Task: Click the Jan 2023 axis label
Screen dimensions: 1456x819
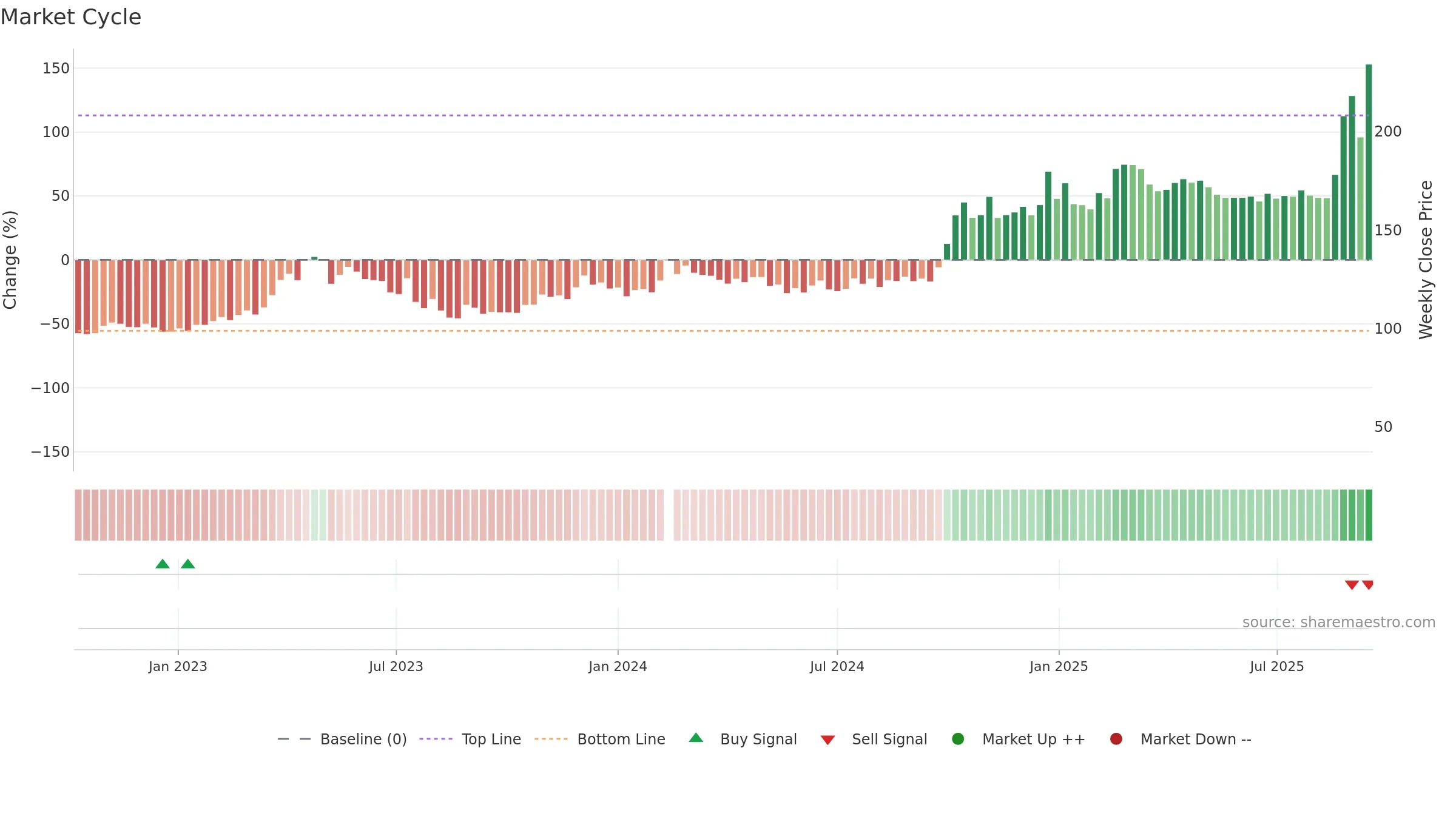Action: 178,667
